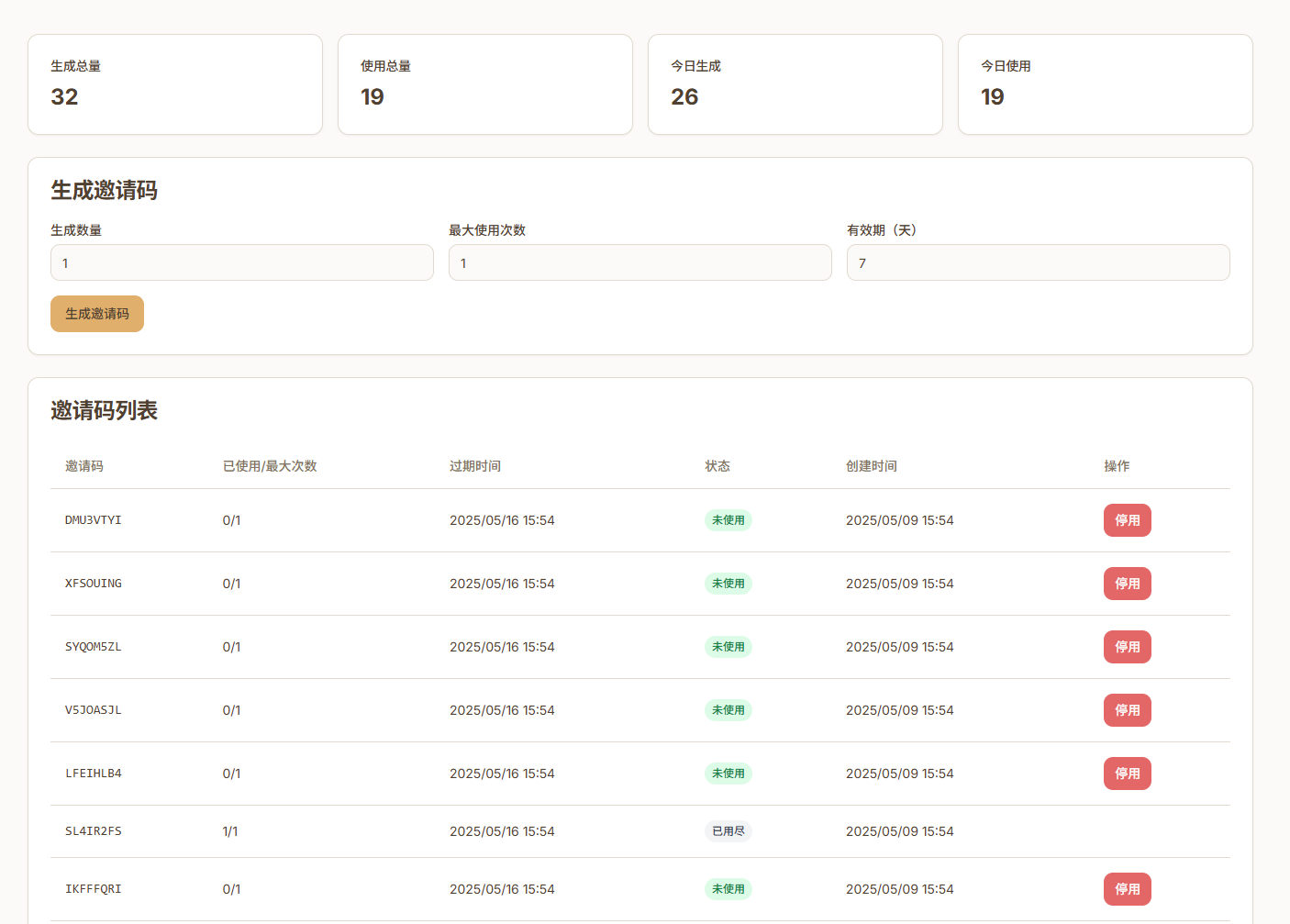The width and height of the screenshot is (1290, 924).
Task: Hit 停用 for code IKFFFQRI
Action: pos(1127,889)
